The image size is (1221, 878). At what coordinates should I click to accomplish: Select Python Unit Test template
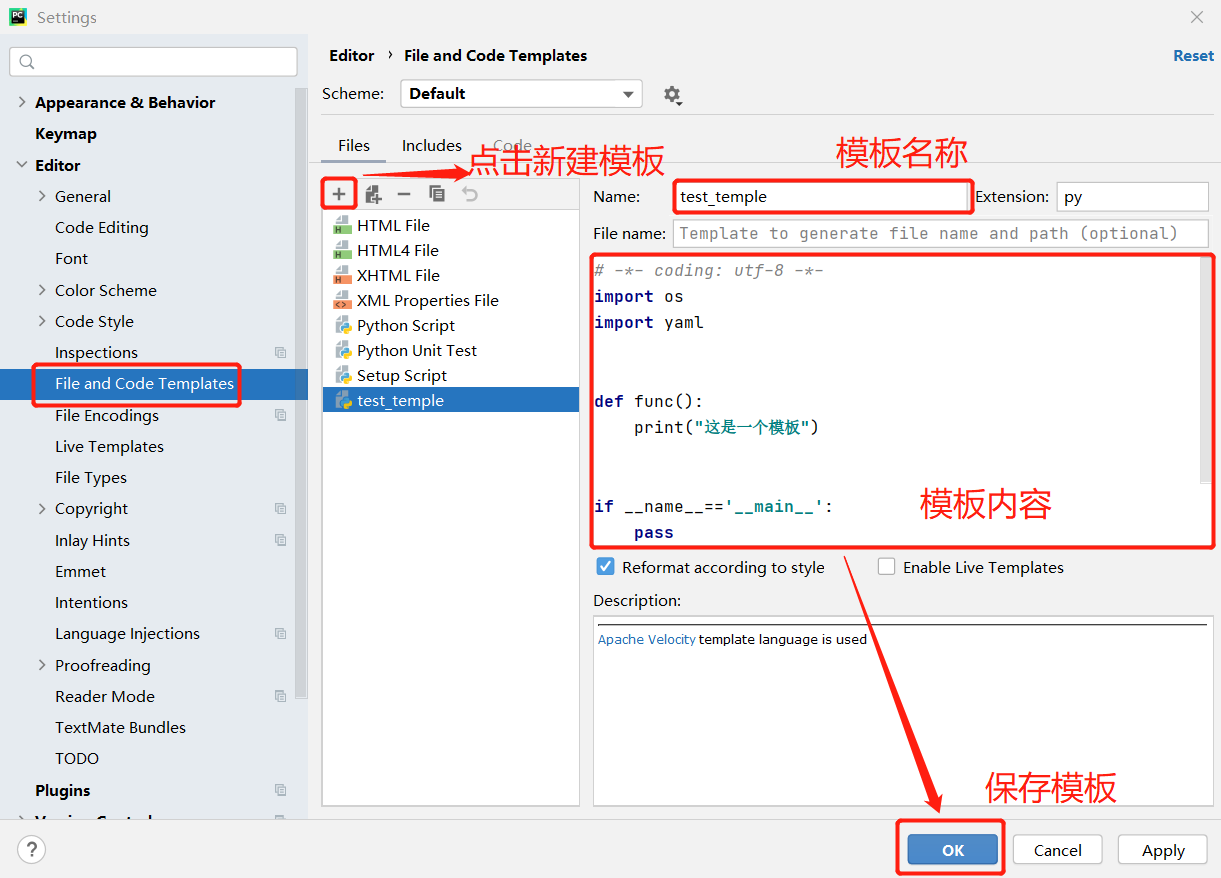click(x=417, y=351)
